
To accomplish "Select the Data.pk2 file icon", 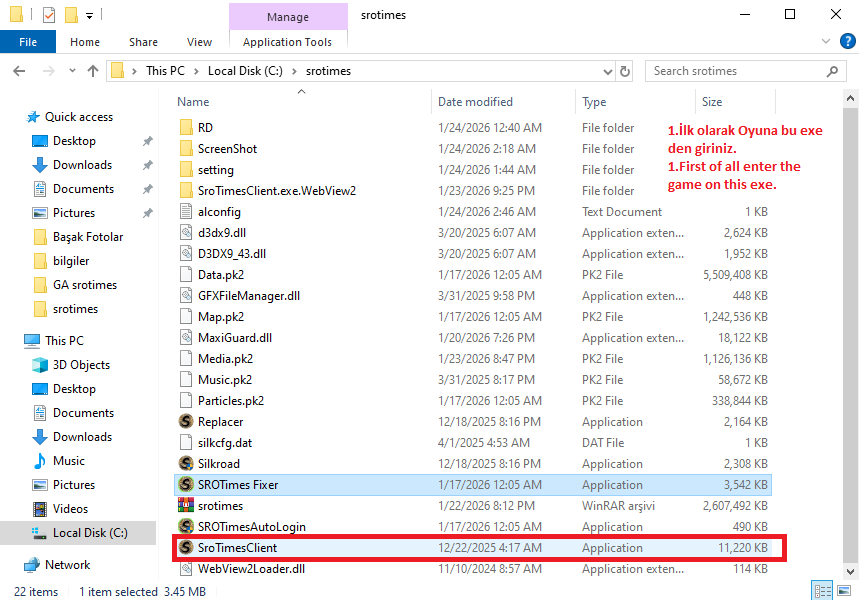I will [x=186, y=275].
